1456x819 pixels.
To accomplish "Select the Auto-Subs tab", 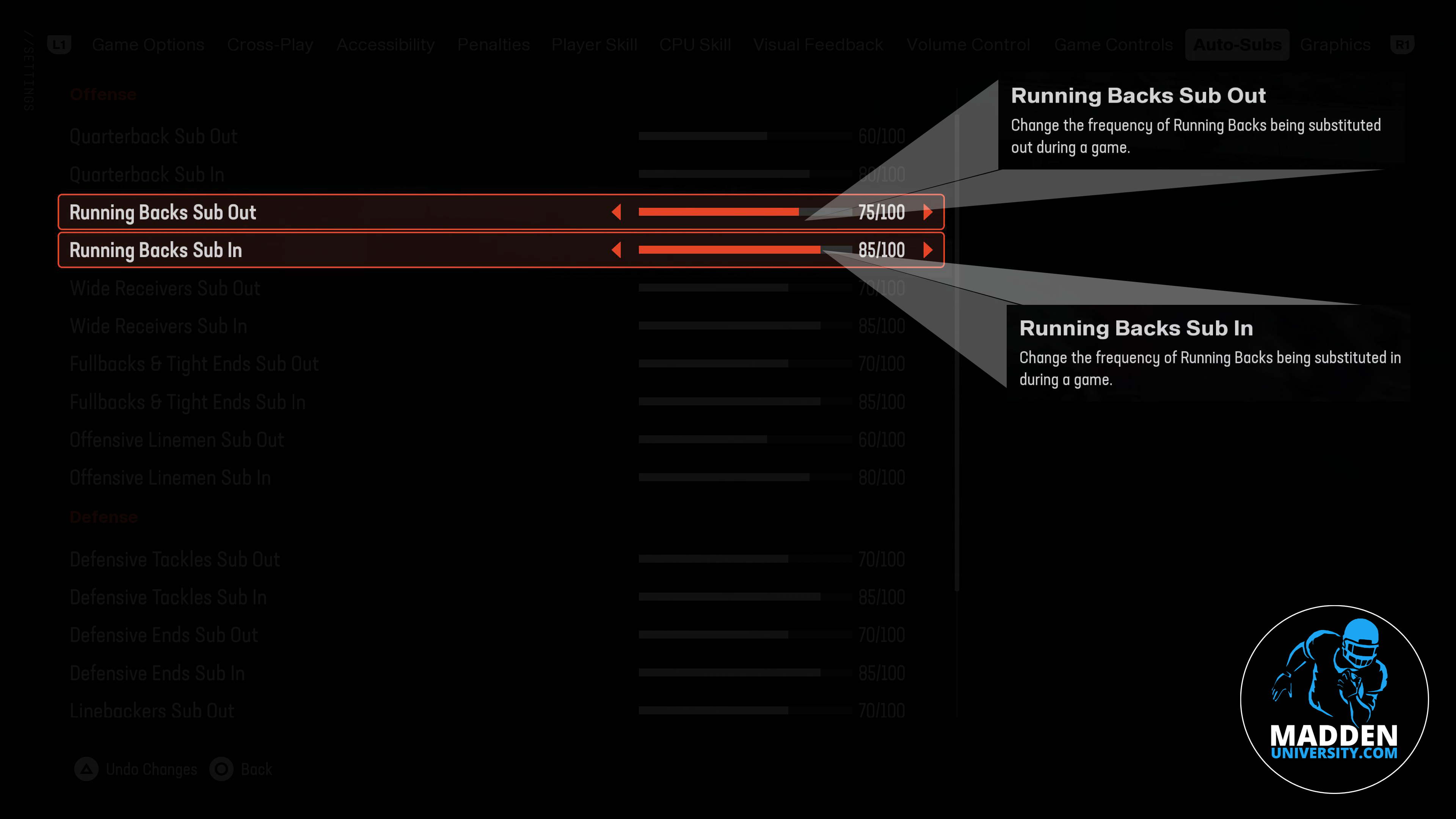I will click(1237, 45).
